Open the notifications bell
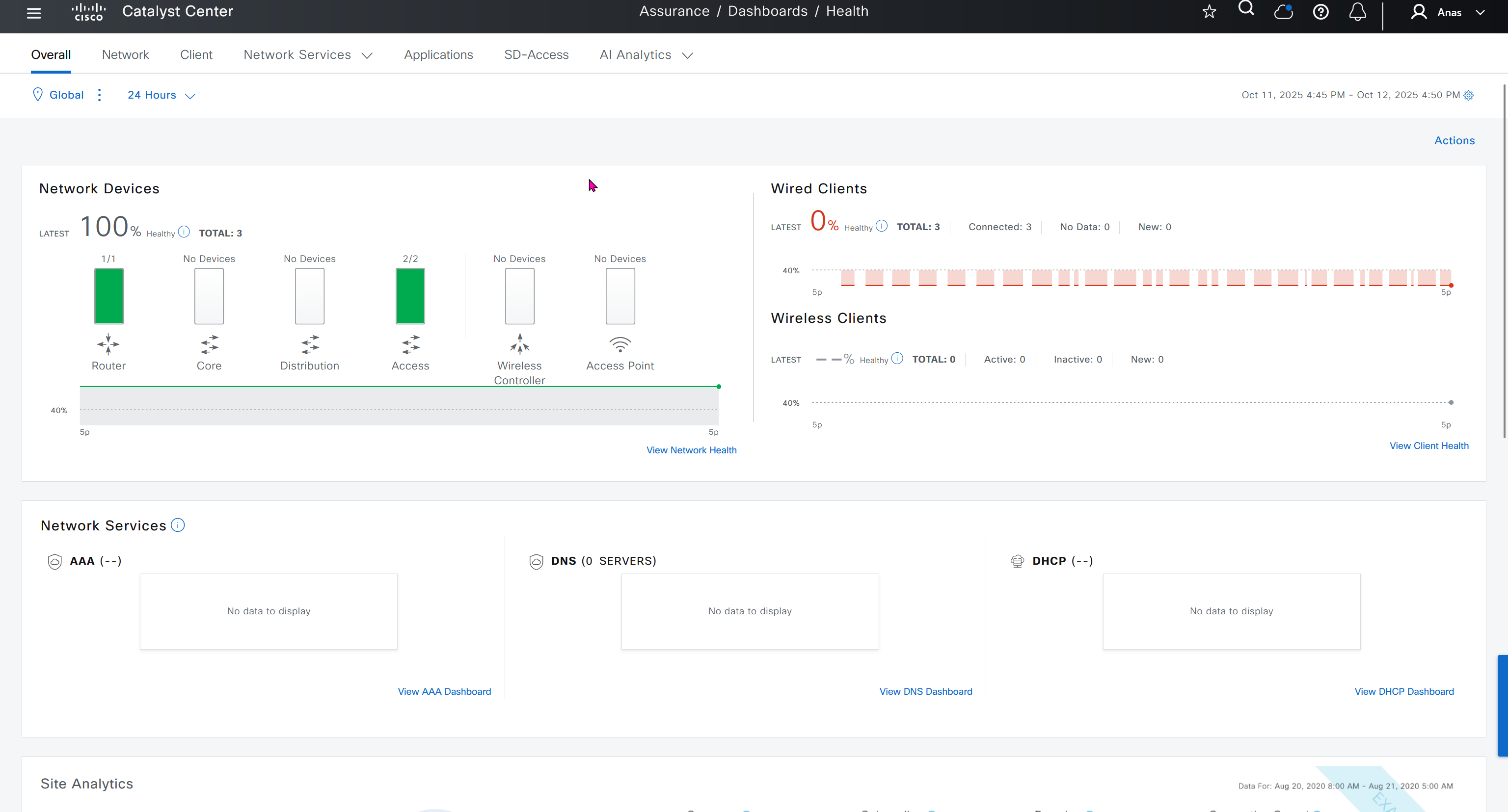1508x812 pixels. coord(1358,12)
